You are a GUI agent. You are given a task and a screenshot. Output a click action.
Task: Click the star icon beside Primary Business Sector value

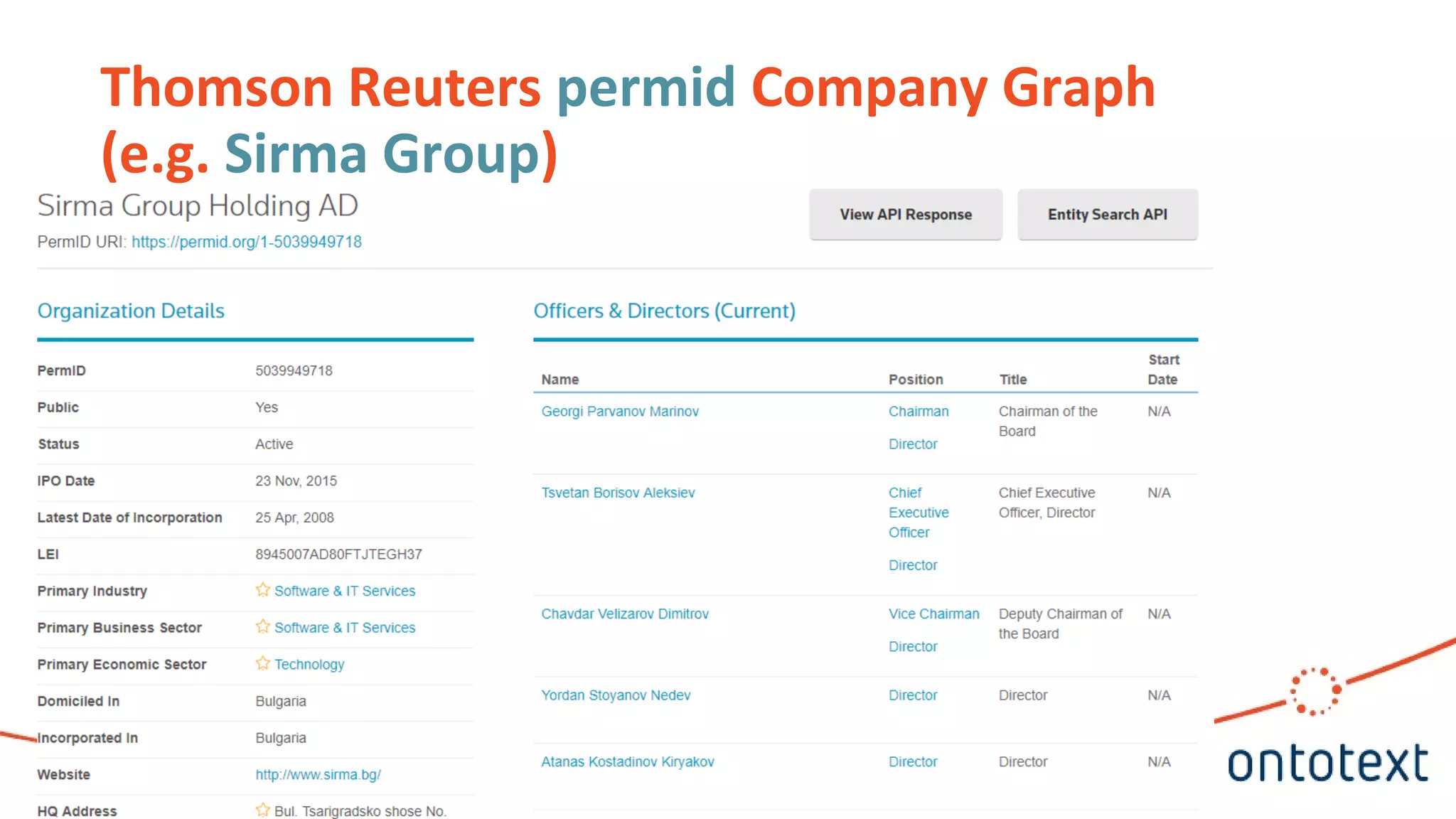coord(263,626)
